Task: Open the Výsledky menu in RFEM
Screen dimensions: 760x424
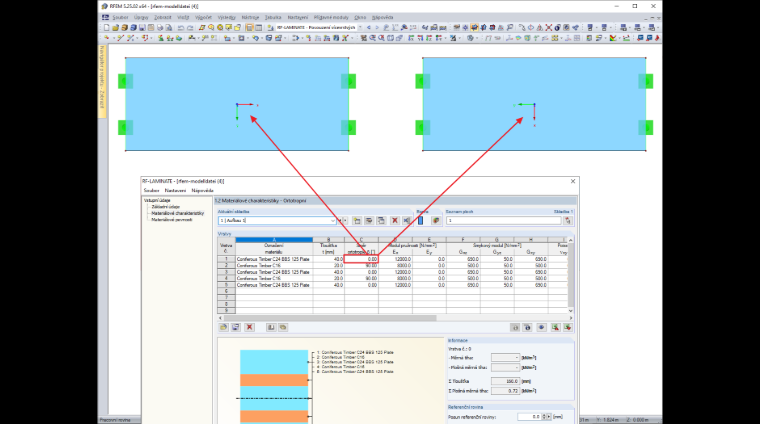Action: point(226,17)
